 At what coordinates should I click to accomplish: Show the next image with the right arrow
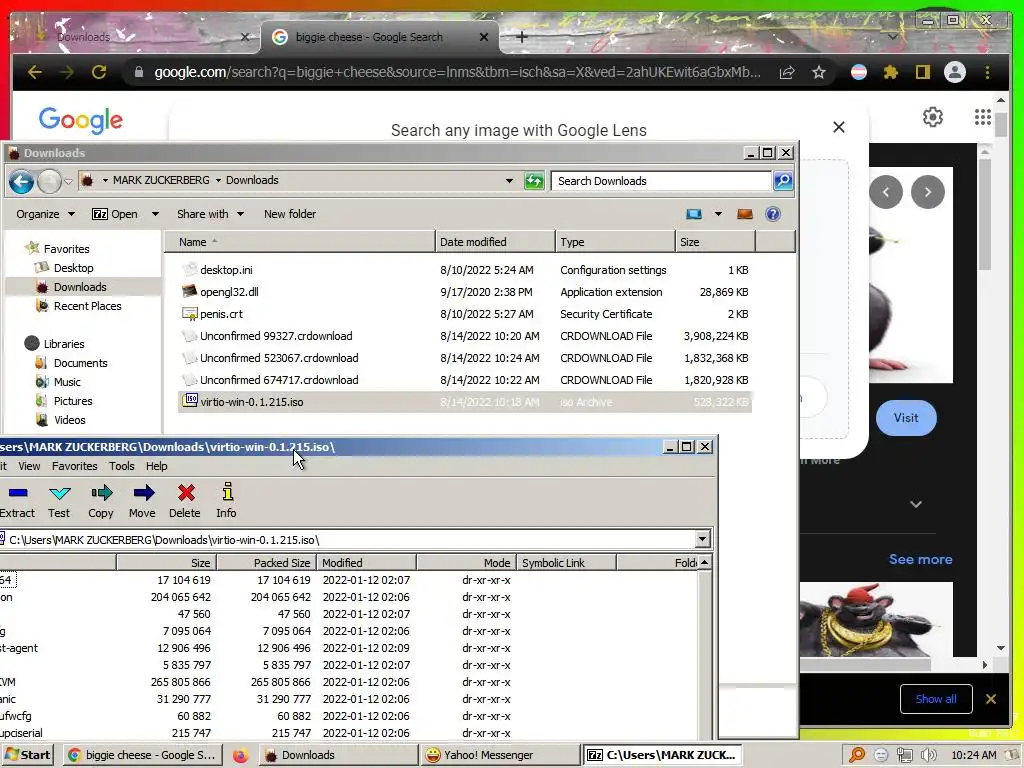pos(928,192)
